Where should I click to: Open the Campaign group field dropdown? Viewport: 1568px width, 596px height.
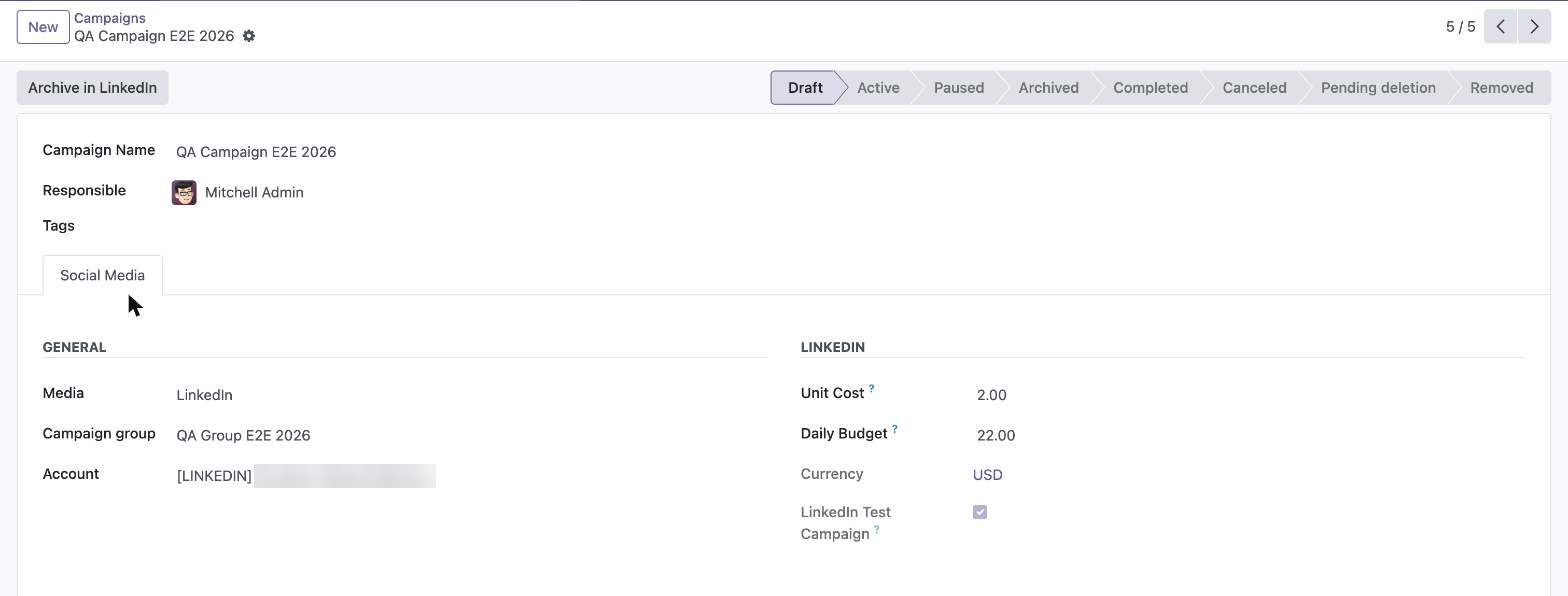coord(470,435)
